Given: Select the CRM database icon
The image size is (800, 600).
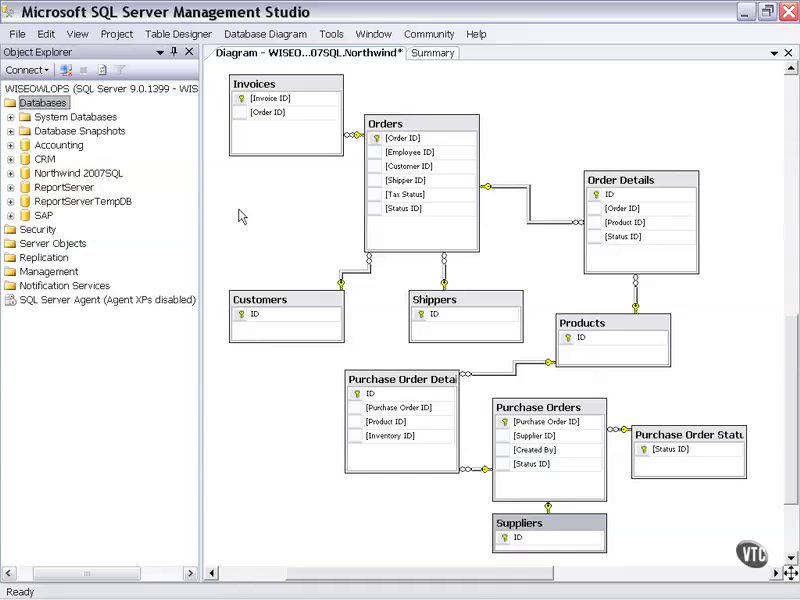Looking at the screenshot, I should click(25, 159).
